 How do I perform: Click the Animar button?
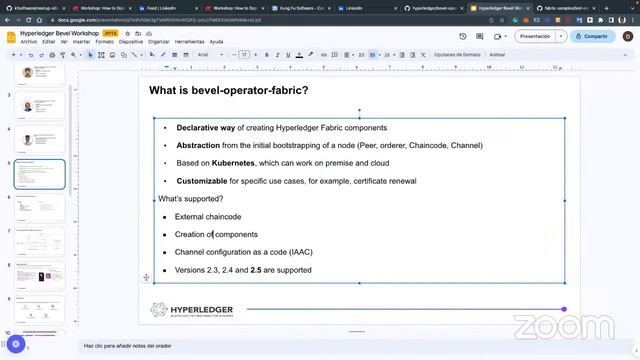tap(497, 55)
